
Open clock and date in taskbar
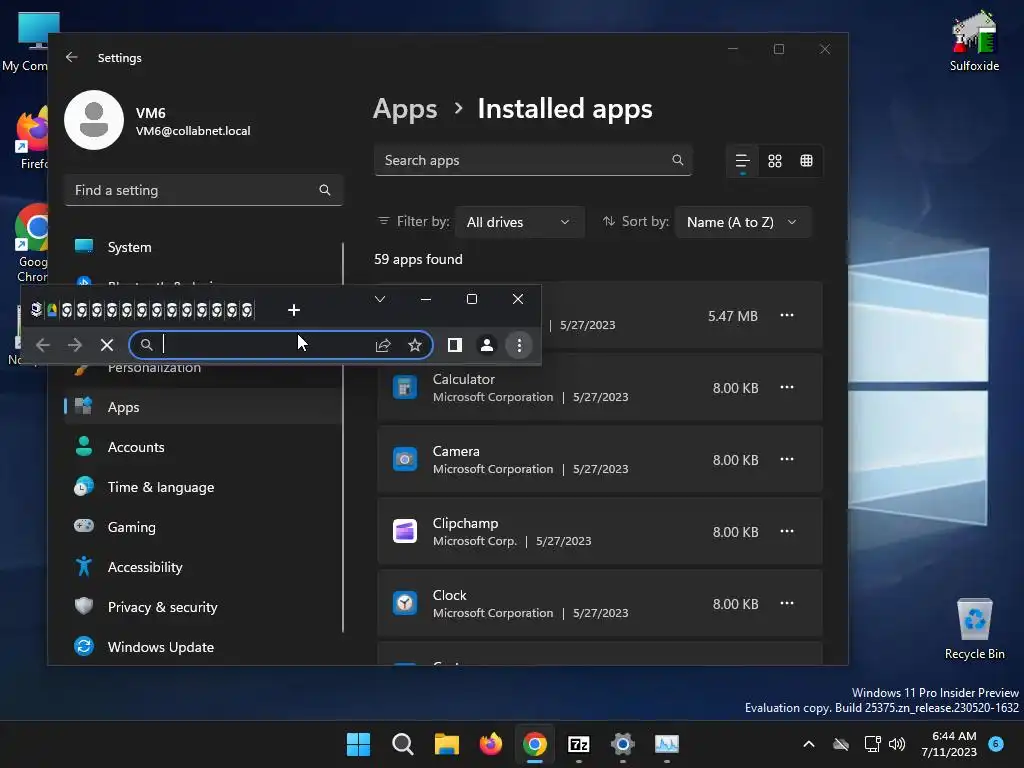[x=948, y=744]
